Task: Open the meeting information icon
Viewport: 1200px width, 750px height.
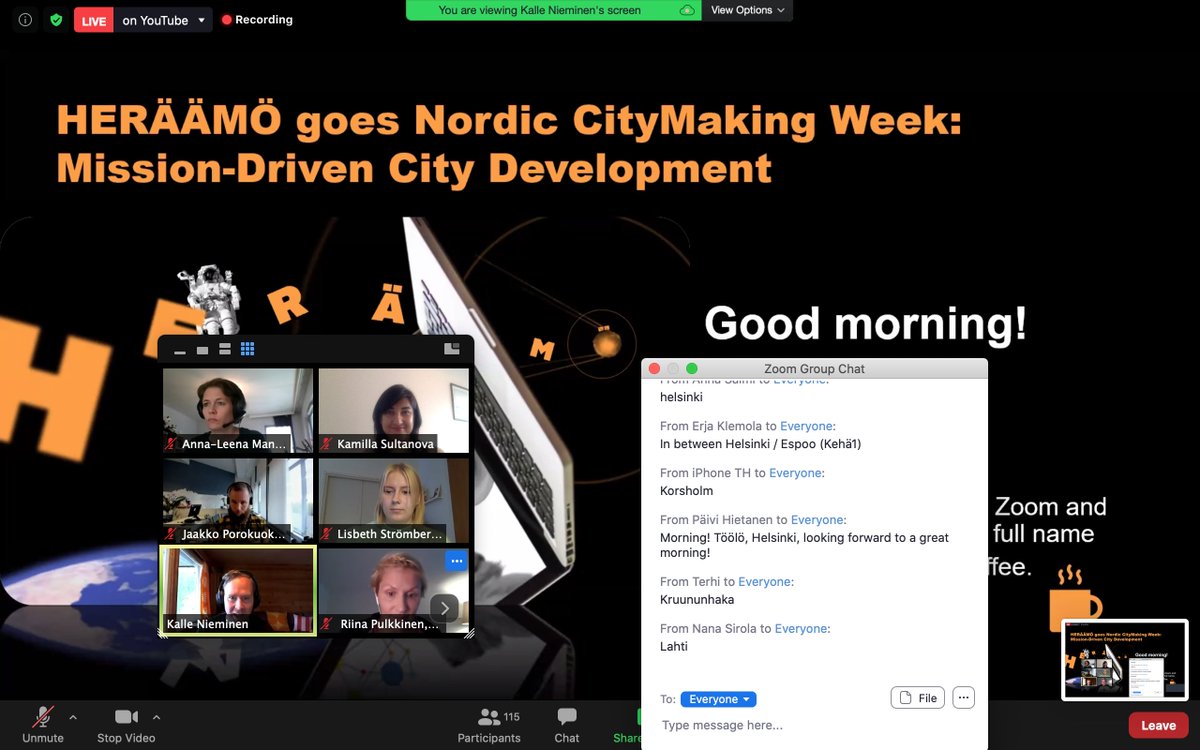Action: pyautogui.click(x=25, y=20)
